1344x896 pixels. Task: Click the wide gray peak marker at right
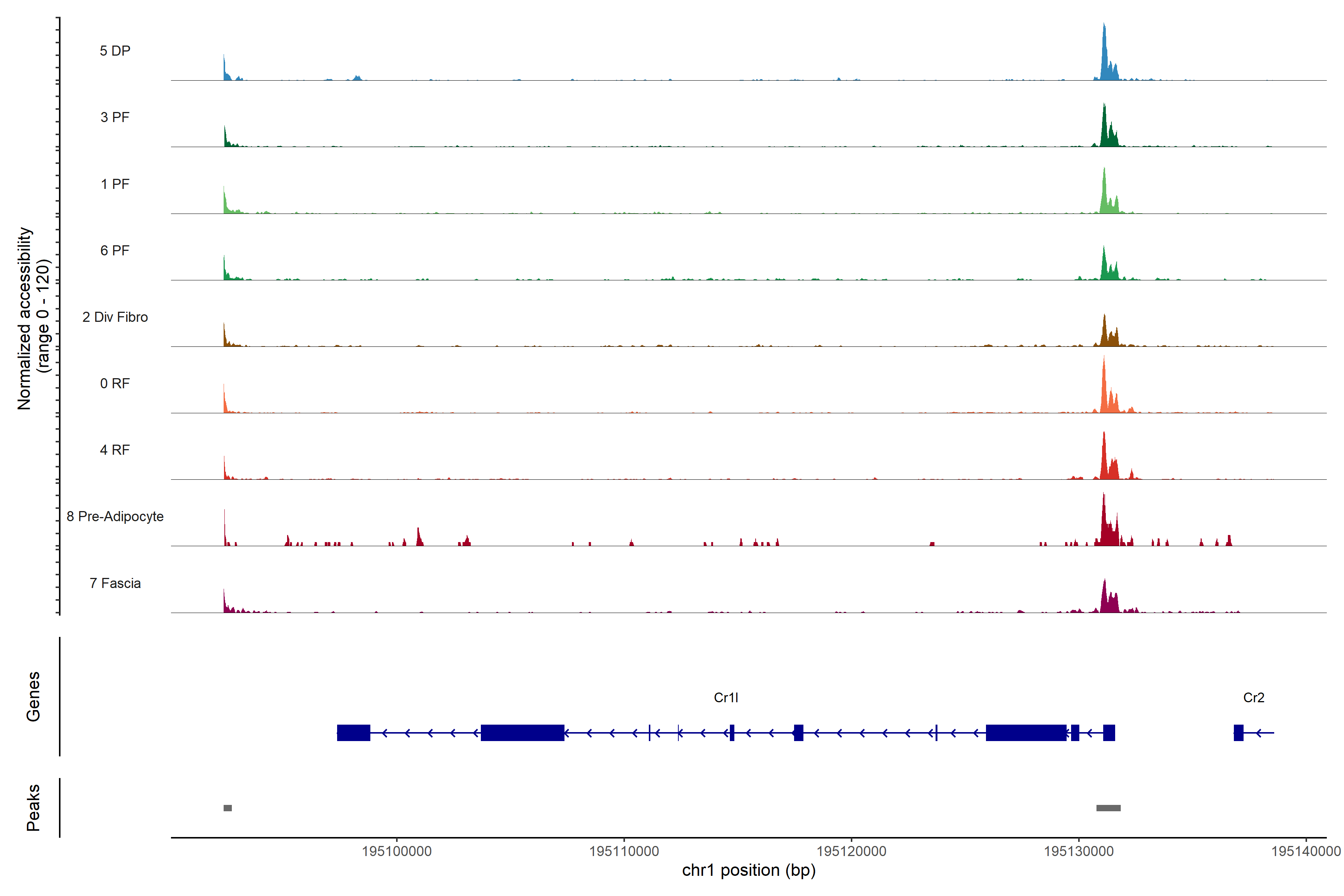click(1108, 808)
